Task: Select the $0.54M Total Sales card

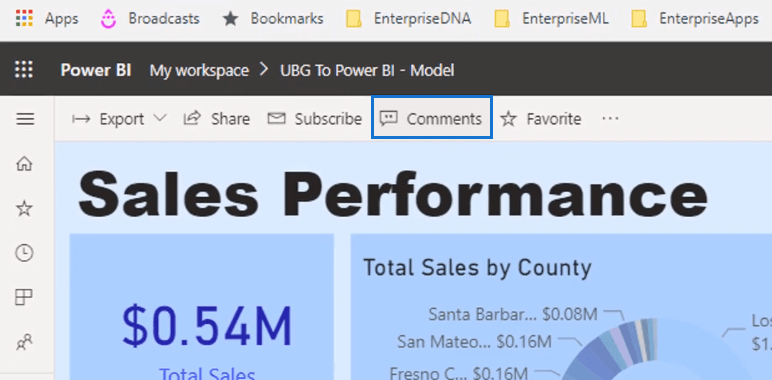Action: pos(202,307)
